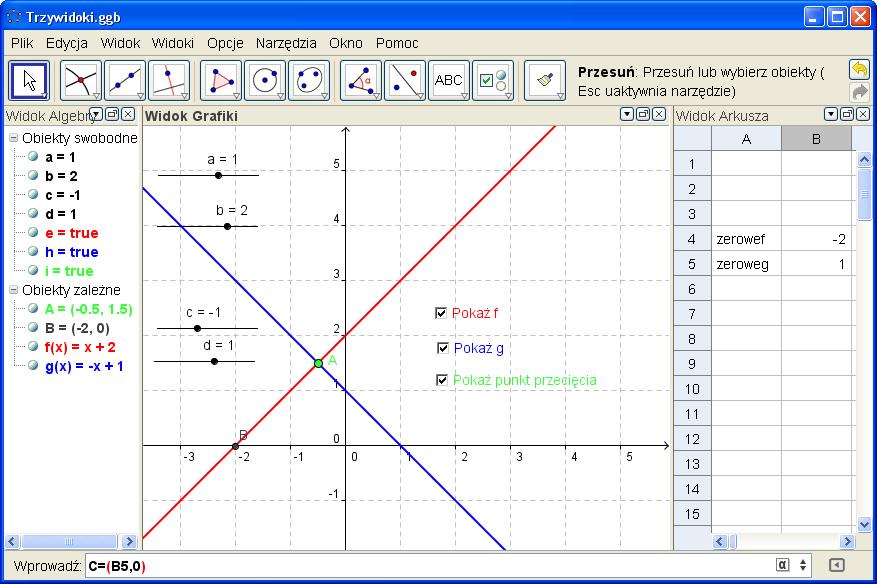The image size is (877, 584).
Task: Open the alpha symbol table in input bar
Action: tap(782, 565)
